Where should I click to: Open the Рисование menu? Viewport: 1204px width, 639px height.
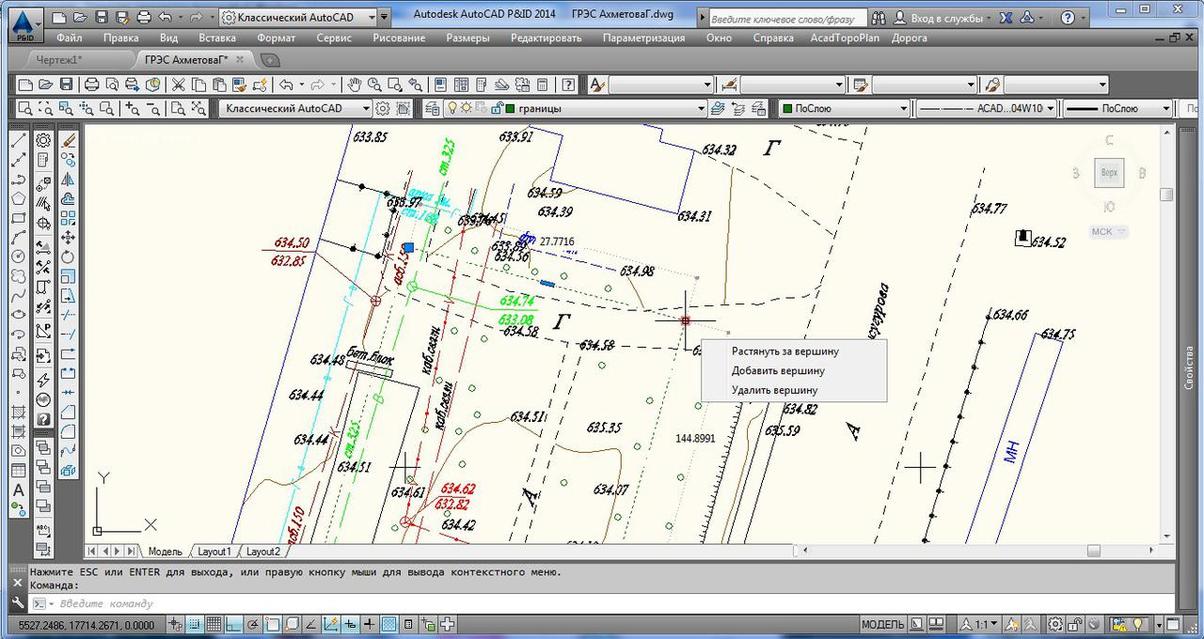[398, 38]
